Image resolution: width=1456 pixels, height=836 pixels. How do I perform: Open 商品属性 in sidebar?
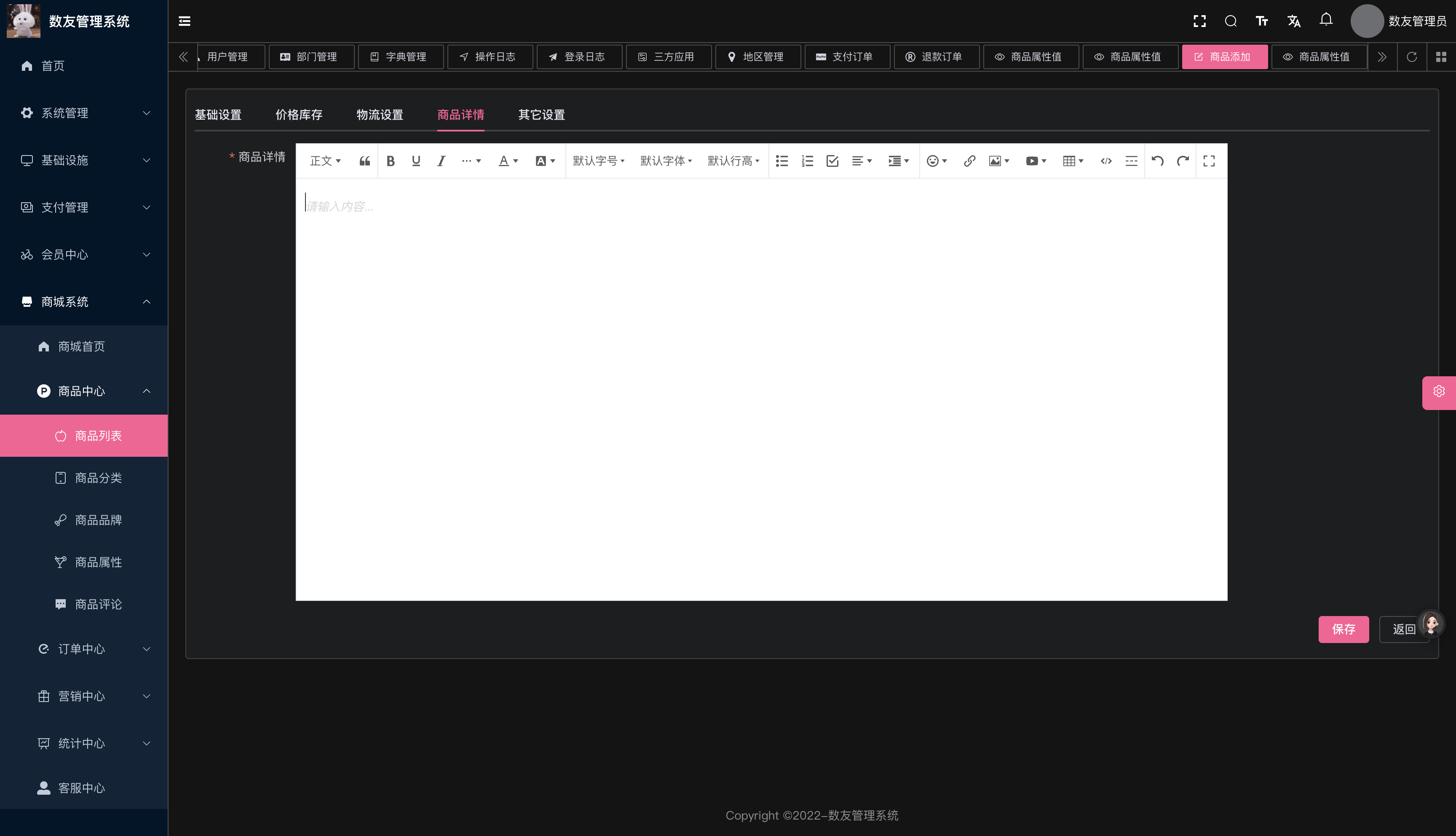pos(84,562)
